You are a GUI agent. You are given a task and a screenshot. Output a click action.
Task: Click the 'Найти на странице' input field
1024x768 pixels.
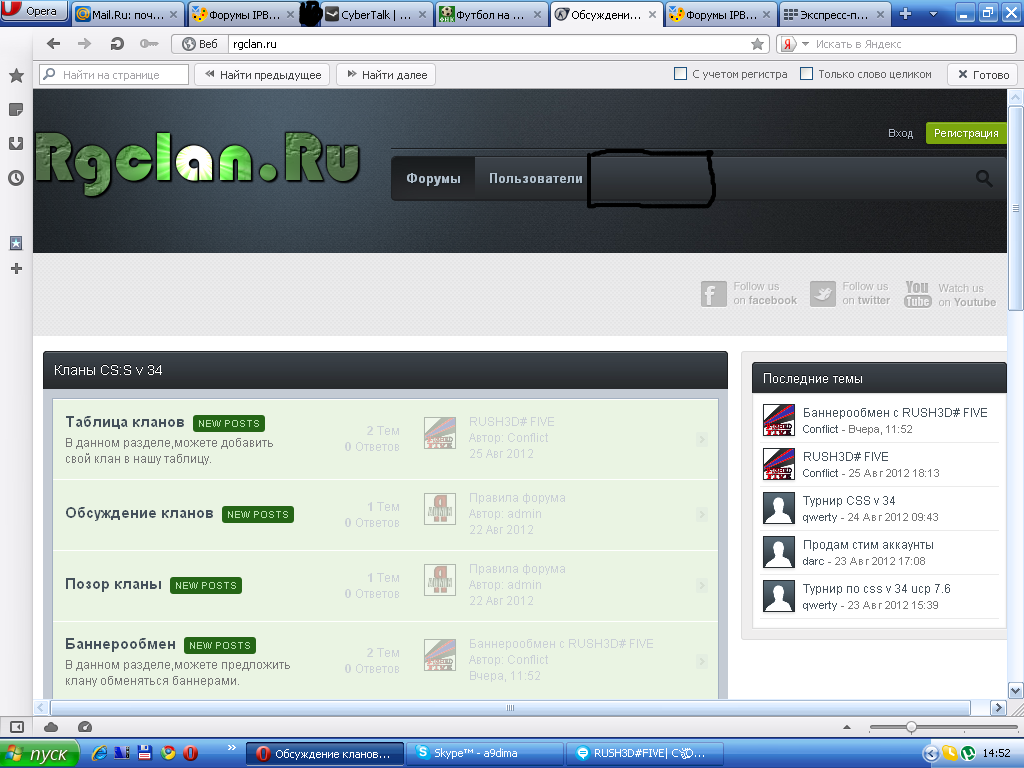coord(114,75)
